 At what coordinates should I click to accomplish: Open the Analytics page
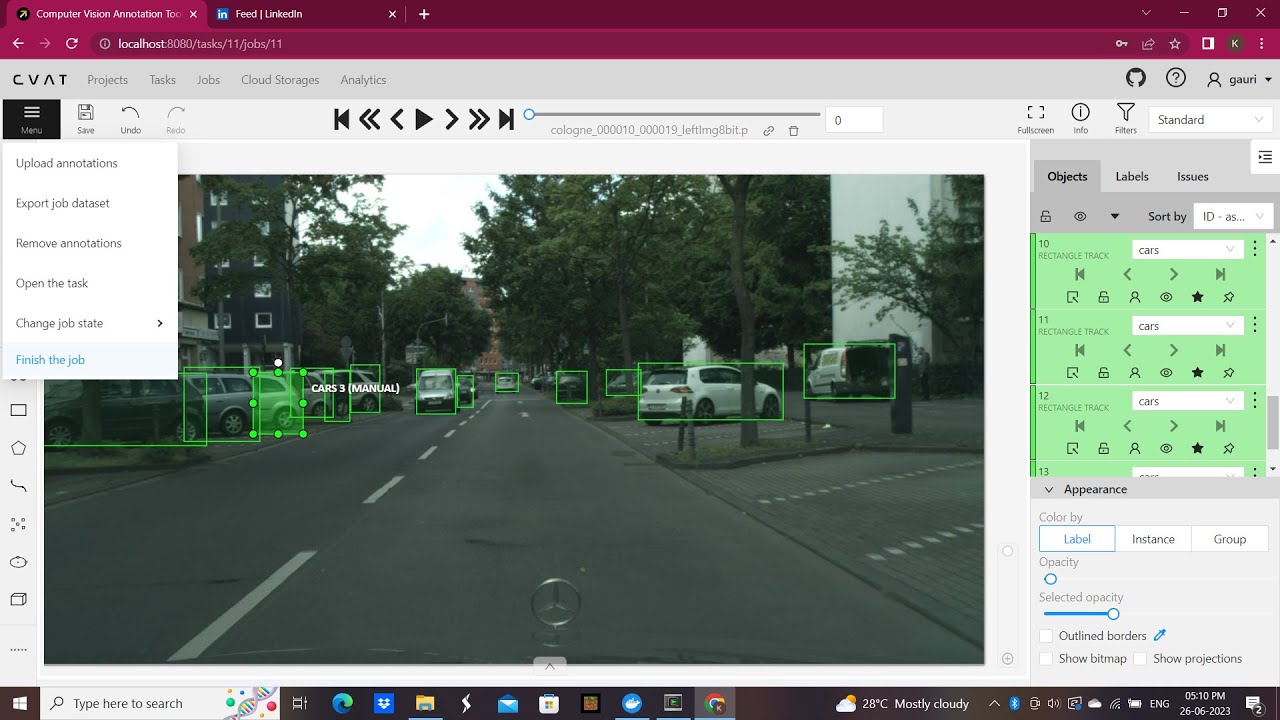[x=363, y=80]
